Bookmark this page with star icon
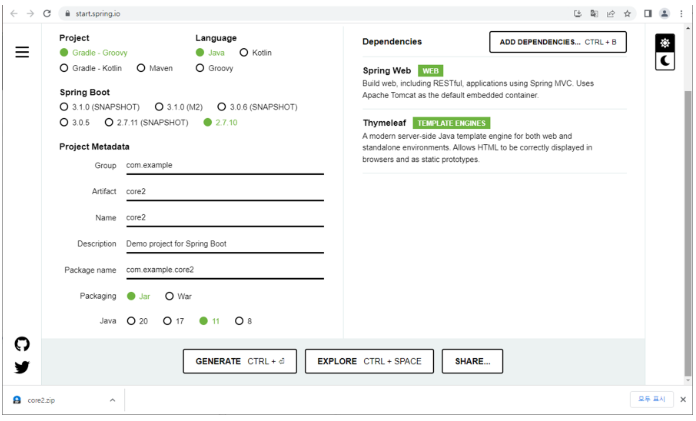Viewport: 696px width, 421px height. coord(627,14)
